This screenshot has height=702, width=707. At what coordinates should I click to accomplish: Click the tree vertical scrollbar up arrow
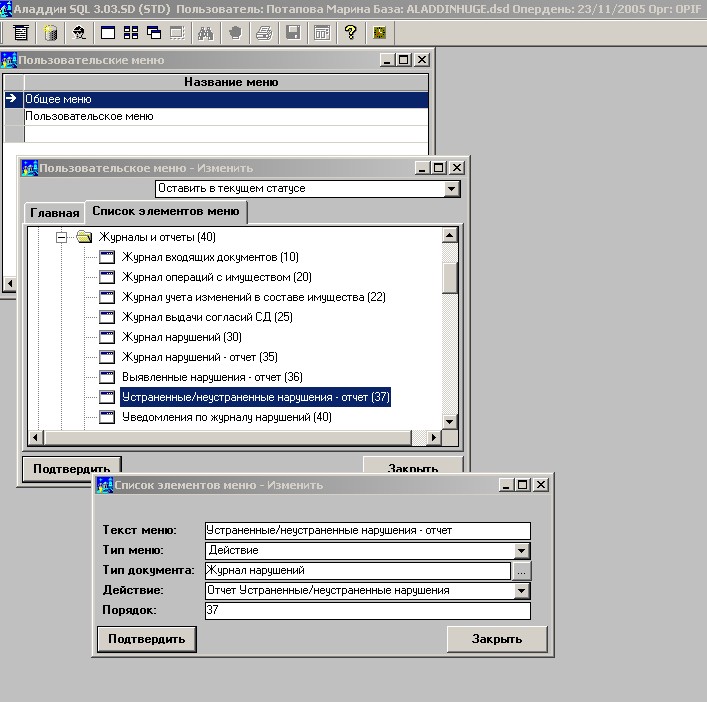pos(450,235)
